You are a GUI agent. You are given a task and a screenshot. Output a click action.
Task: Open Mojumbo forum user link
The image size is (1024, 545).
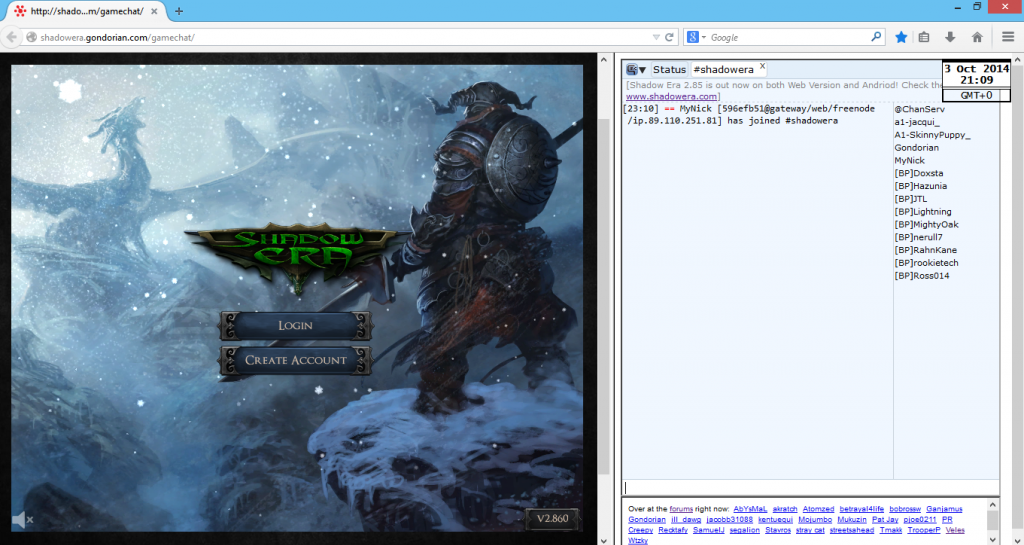pyautogui.click(x=815, y=520)
